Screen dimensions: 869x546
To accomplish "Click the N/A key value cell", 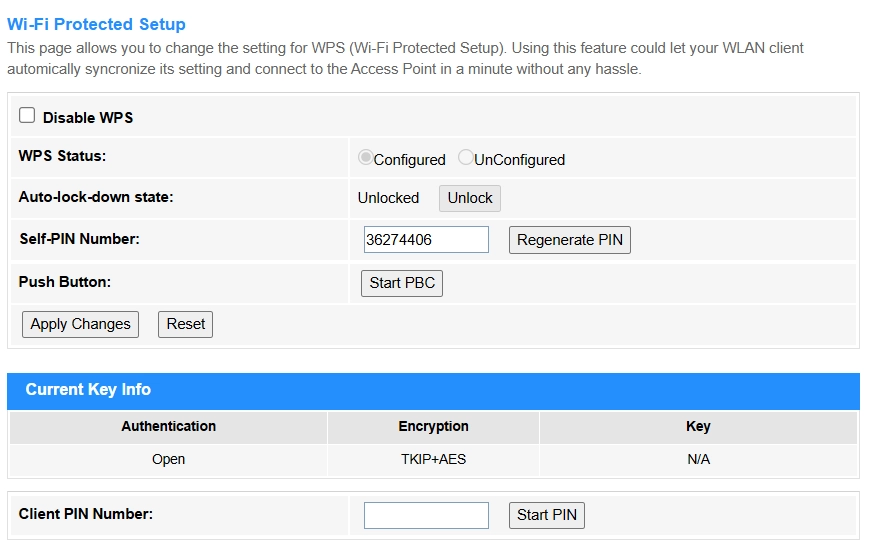I will [698, 460].
